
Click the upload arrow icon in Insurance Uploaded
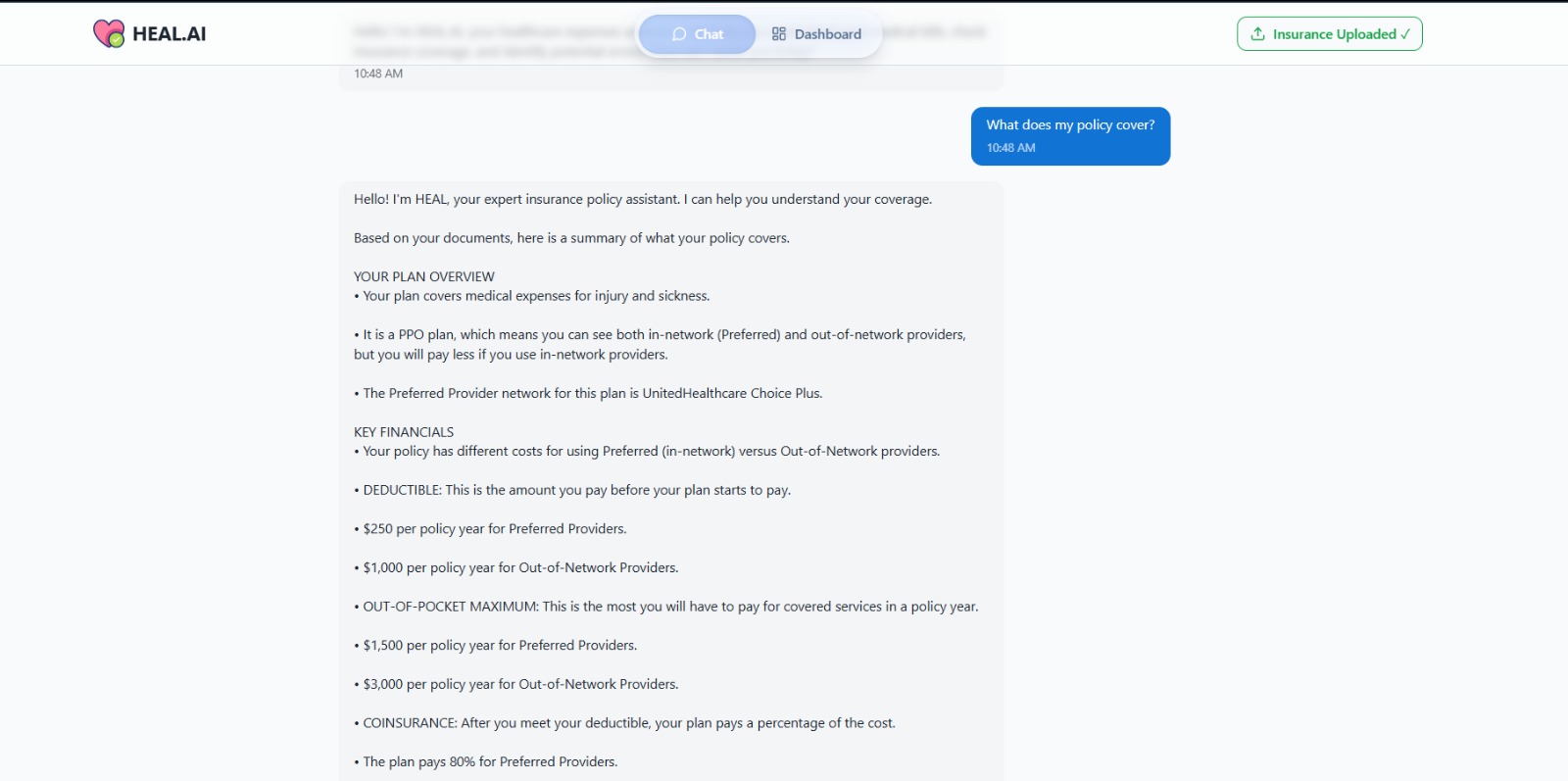(x=1257, y=34)
